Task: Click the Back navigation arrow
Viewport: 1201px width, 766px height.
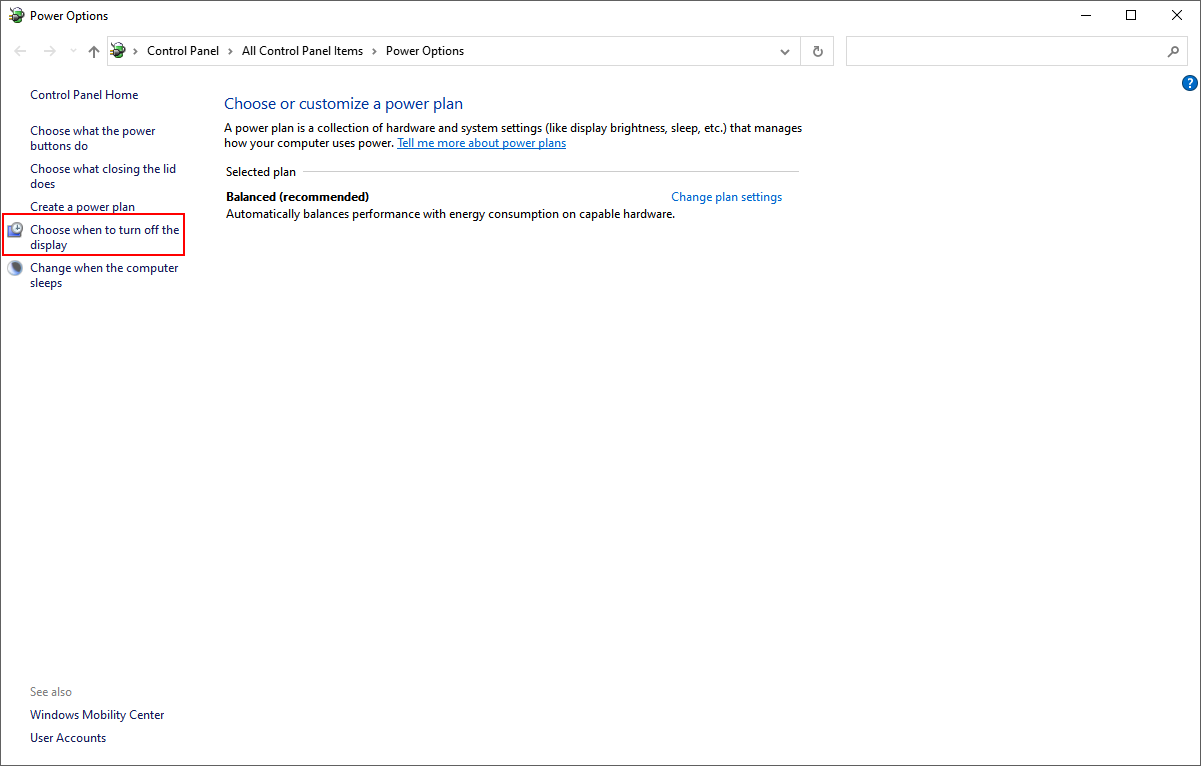Action: coord(20,51)
